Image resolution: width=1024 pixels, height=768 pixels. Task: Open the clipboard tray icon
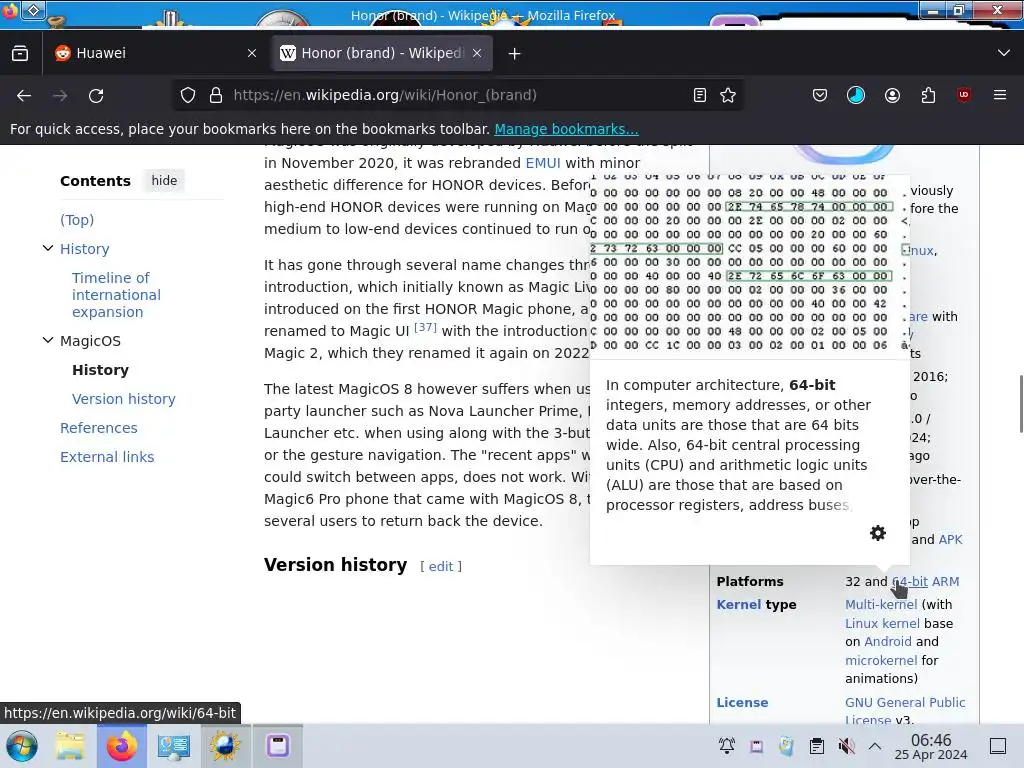click(816, 746)
